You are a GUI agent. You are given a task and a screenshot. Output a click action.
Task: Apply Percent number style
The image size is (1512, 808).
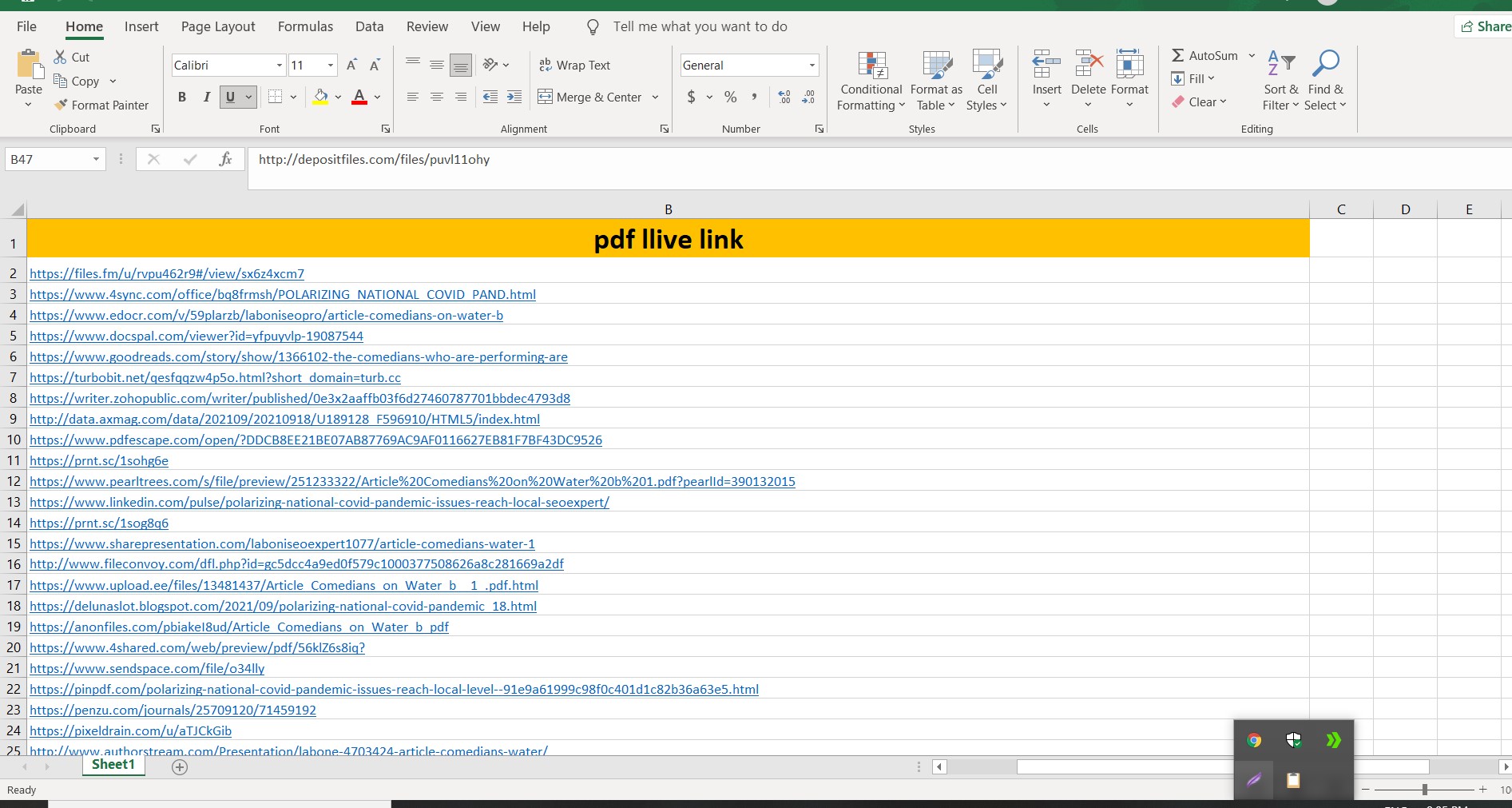pyautogui.click(x=729, y=97)
